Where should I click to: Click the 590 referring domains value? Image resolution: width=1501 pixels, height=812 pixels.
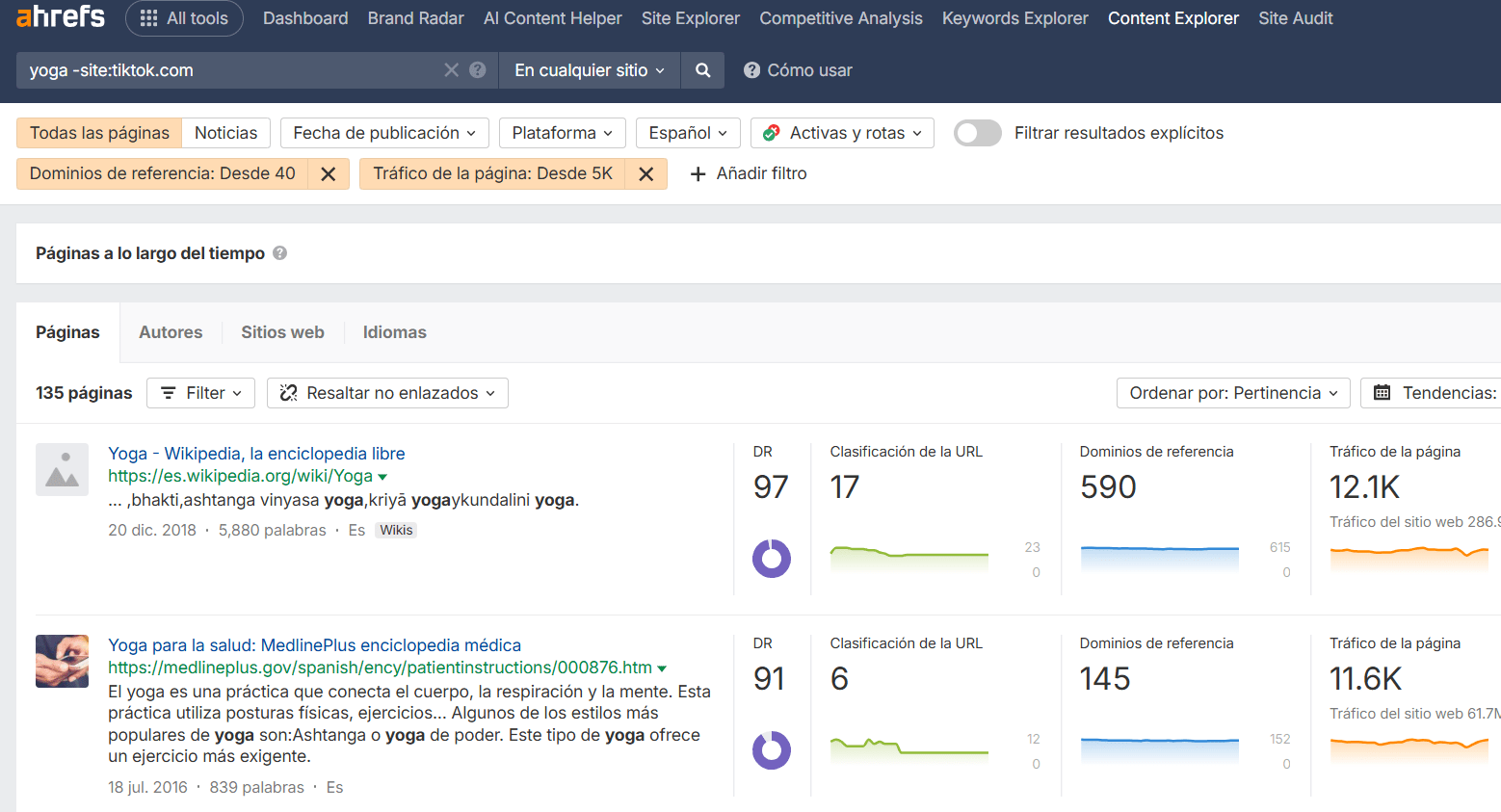pos(1108,487)
